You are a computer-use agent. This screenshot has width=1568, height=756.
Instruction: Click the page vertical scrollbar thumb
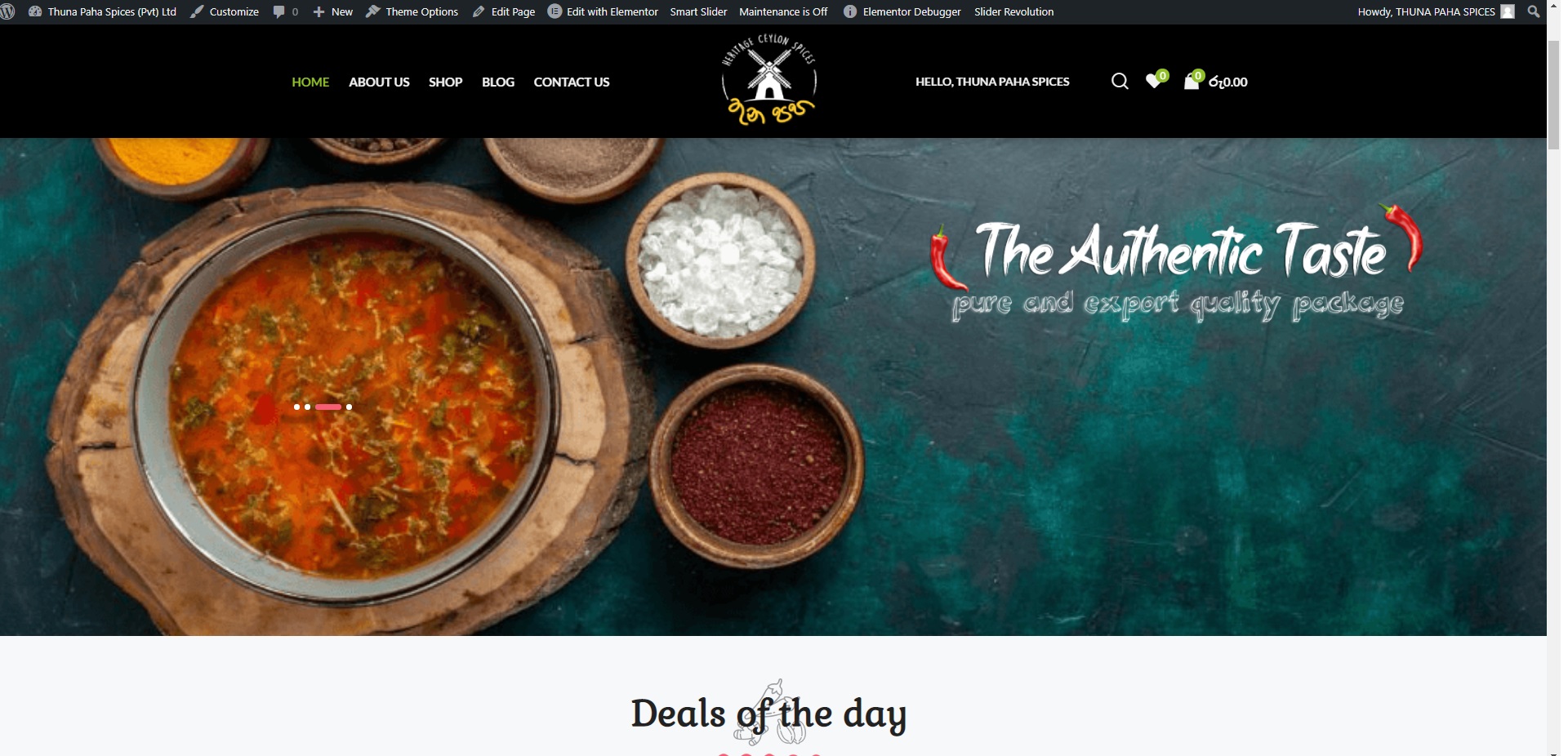point(1553,94)
